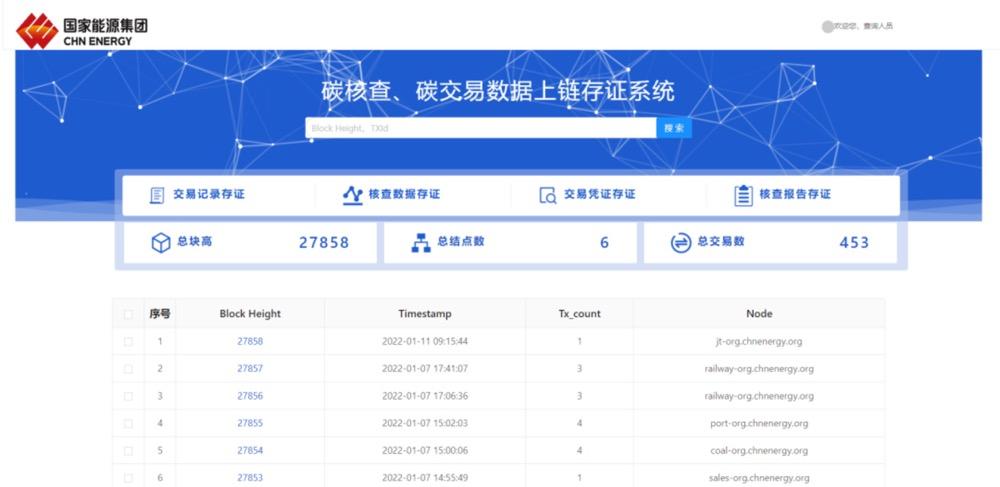Click the CHN Energy logo

click(x=82, y=31)
